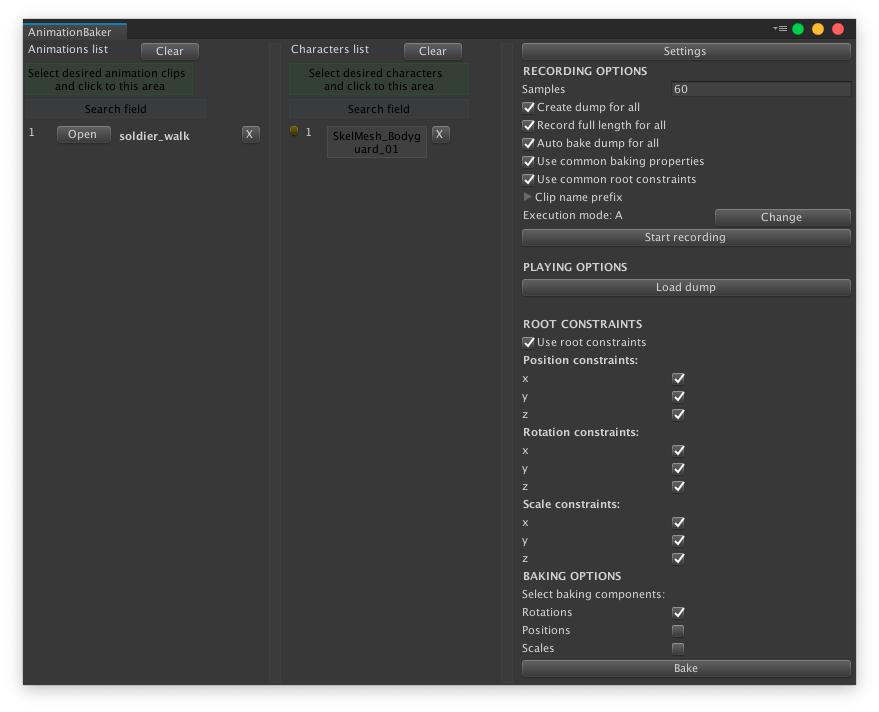Uncheck Scale constraints y checkbox
The width and height of the screenshot is (879, 712).
678,540
